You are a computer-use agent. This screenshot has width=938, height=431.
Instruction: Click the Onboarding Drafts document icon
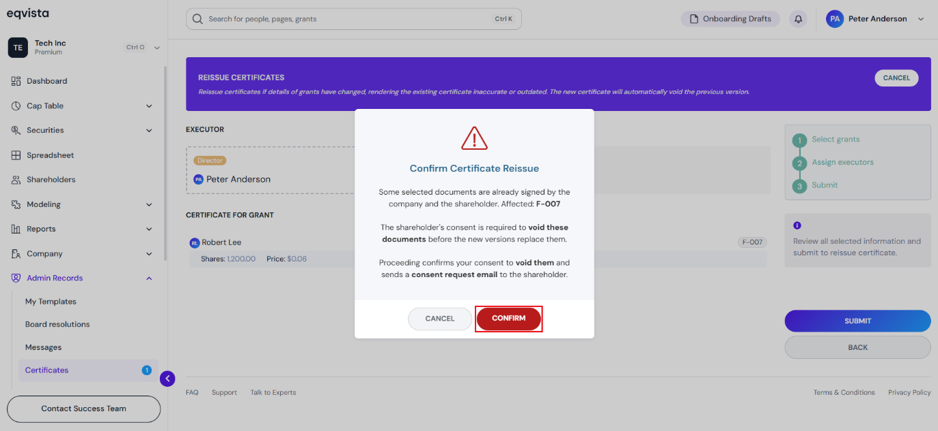point(694,19)
